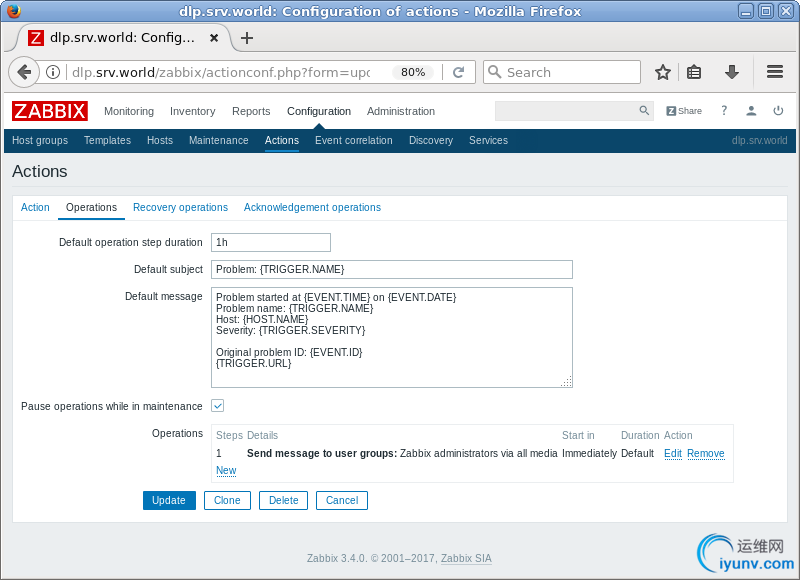Click the 80% zoom level indicator

tap(413, 72)
